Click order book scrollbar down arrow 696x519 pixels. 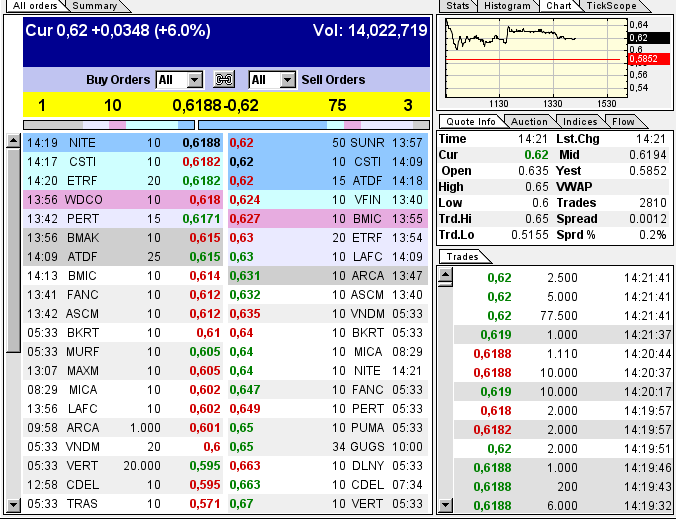click(13, 505)
